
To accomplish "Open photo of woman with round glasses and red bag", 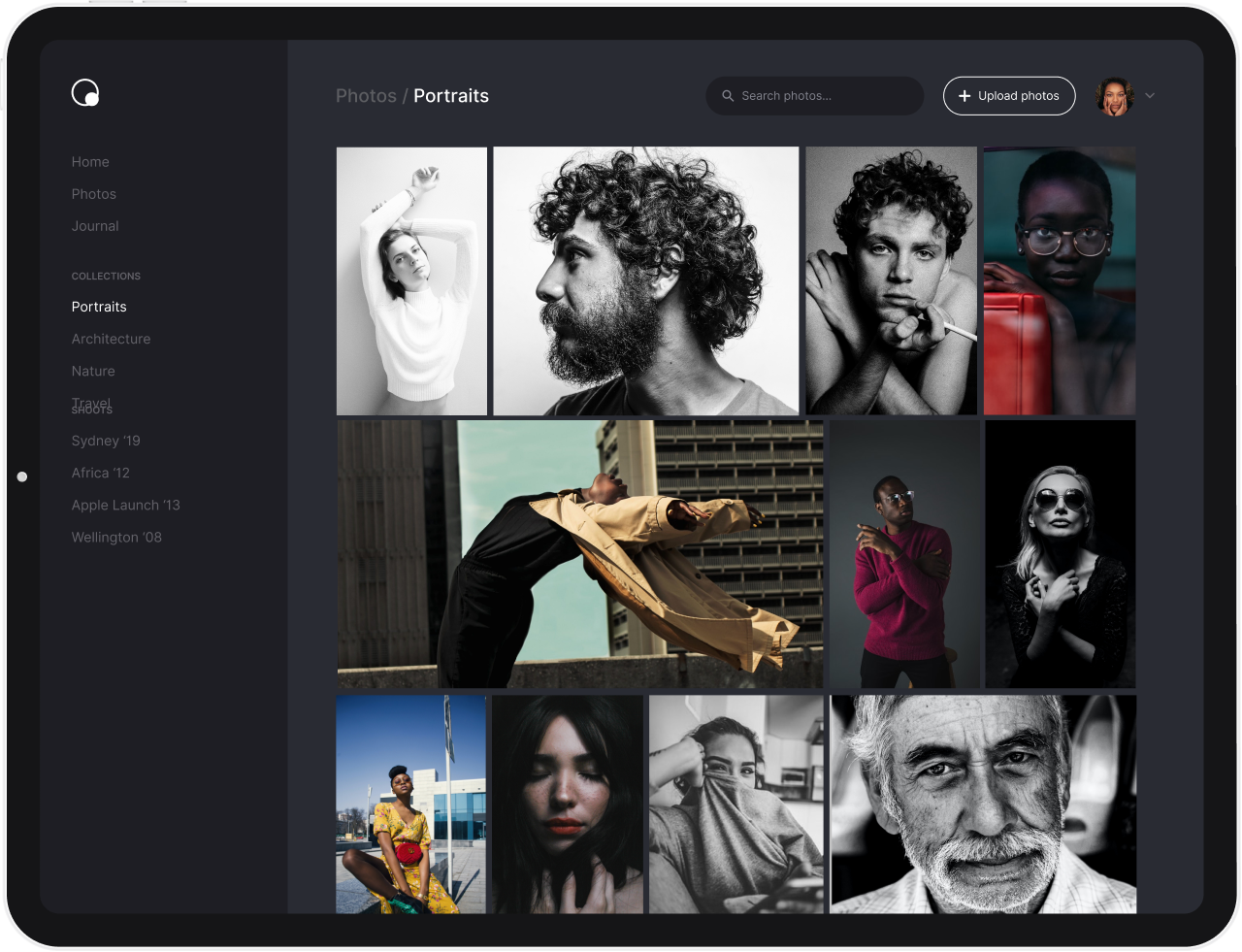I will click(1060, 281).
